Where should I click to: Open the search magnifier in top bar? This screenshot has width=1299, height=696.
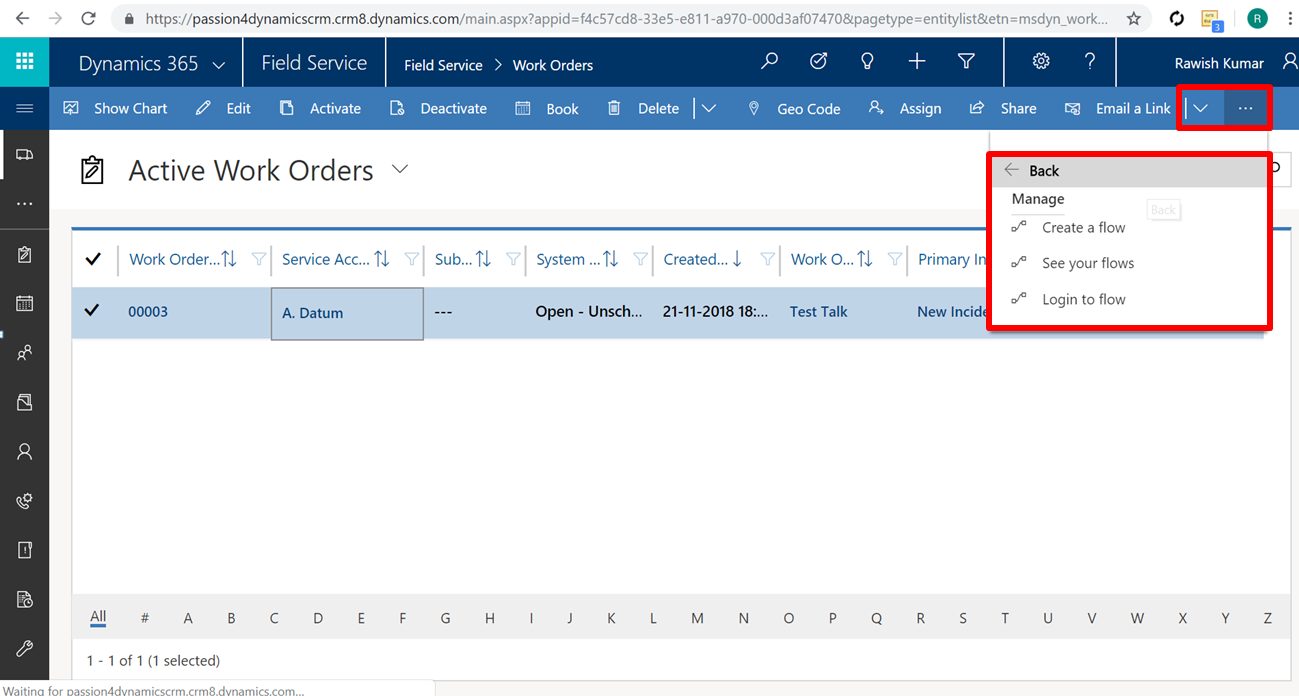(769, 62)
